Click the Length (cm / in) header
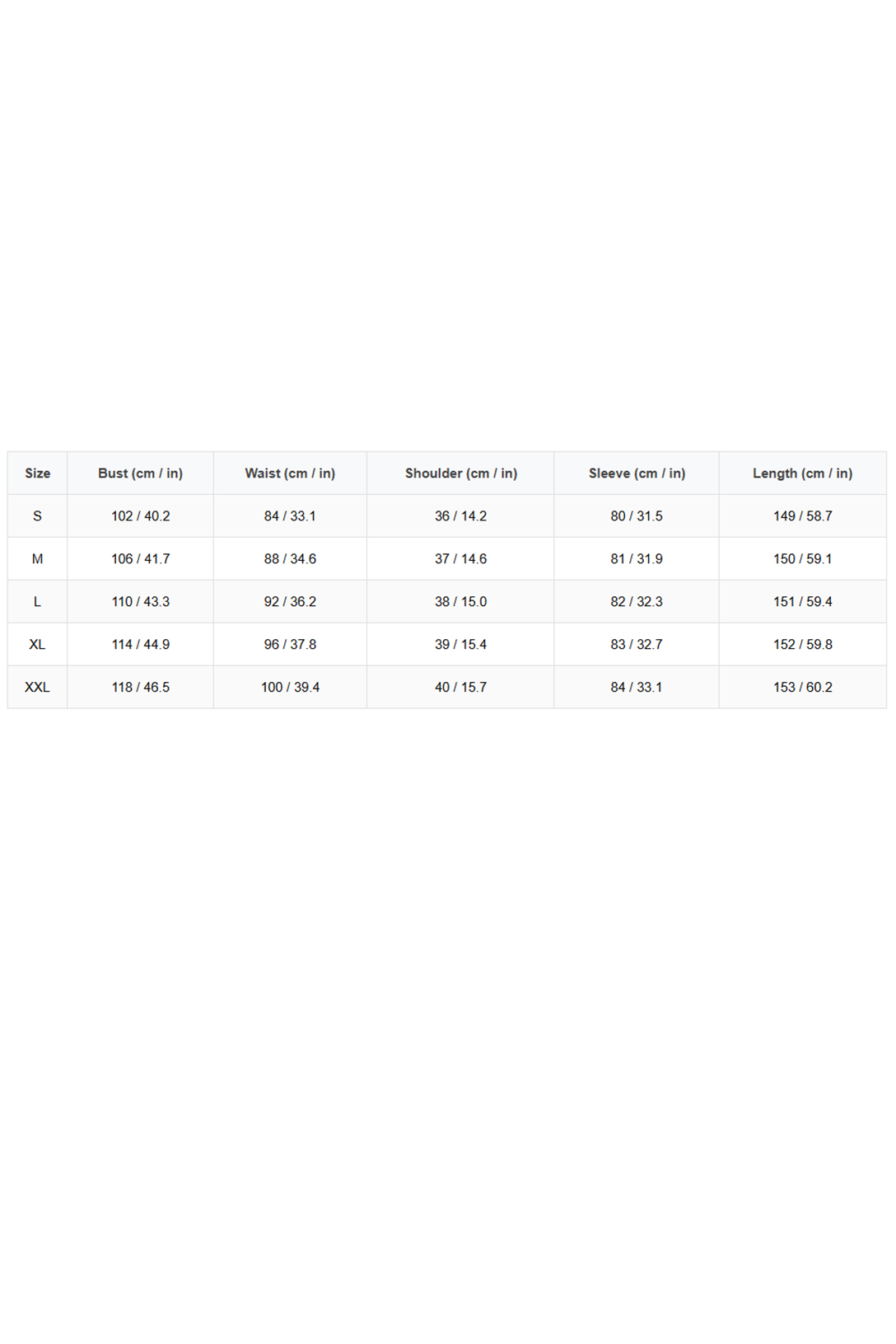Image resolution: width=896 pixels, height=1344 pixels. pos(802,474)
